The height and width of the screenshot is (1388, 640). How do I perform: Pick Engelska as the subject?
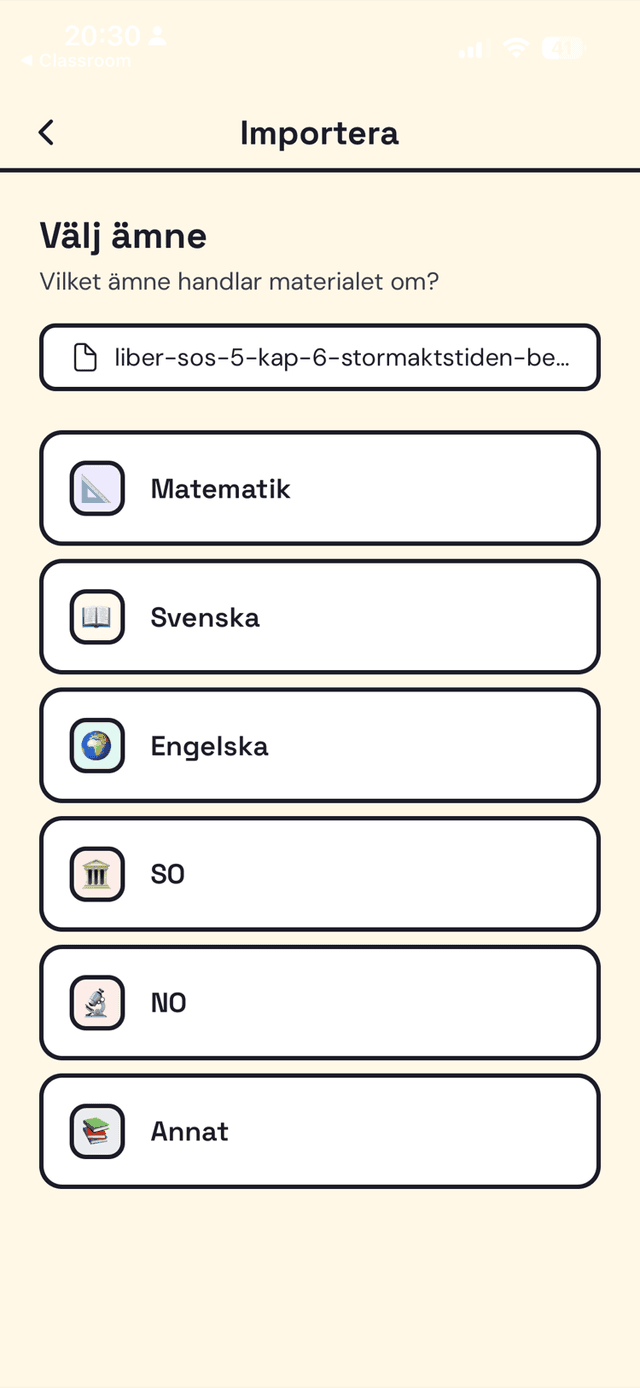coord(320,745)
